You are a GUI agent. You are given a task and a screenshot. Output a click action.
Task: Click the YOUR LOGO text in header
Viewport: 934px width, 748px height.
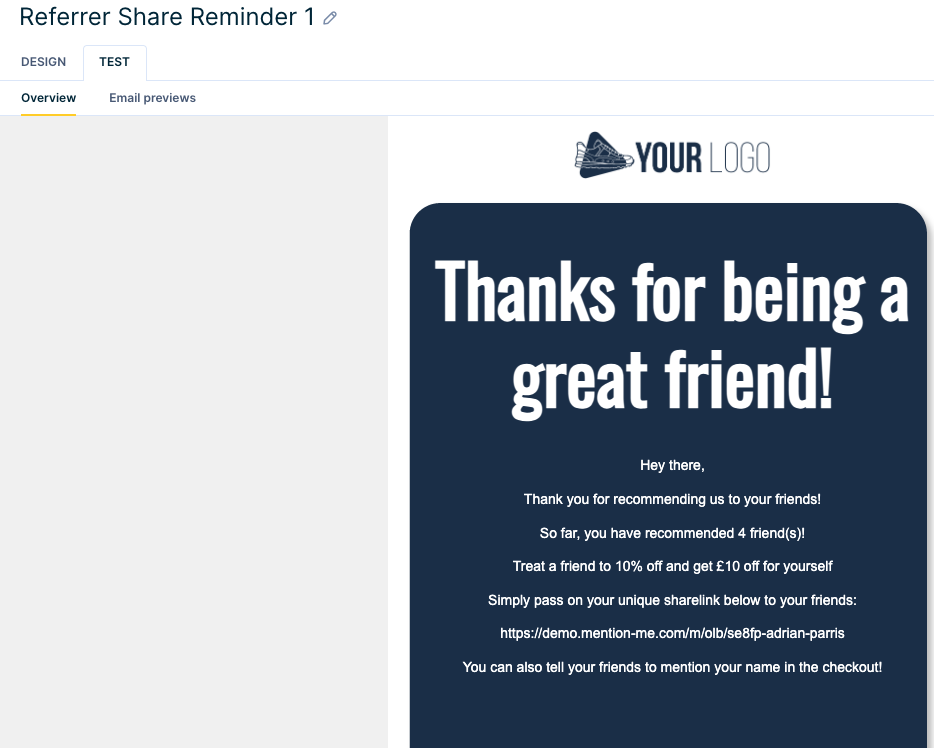703,158
